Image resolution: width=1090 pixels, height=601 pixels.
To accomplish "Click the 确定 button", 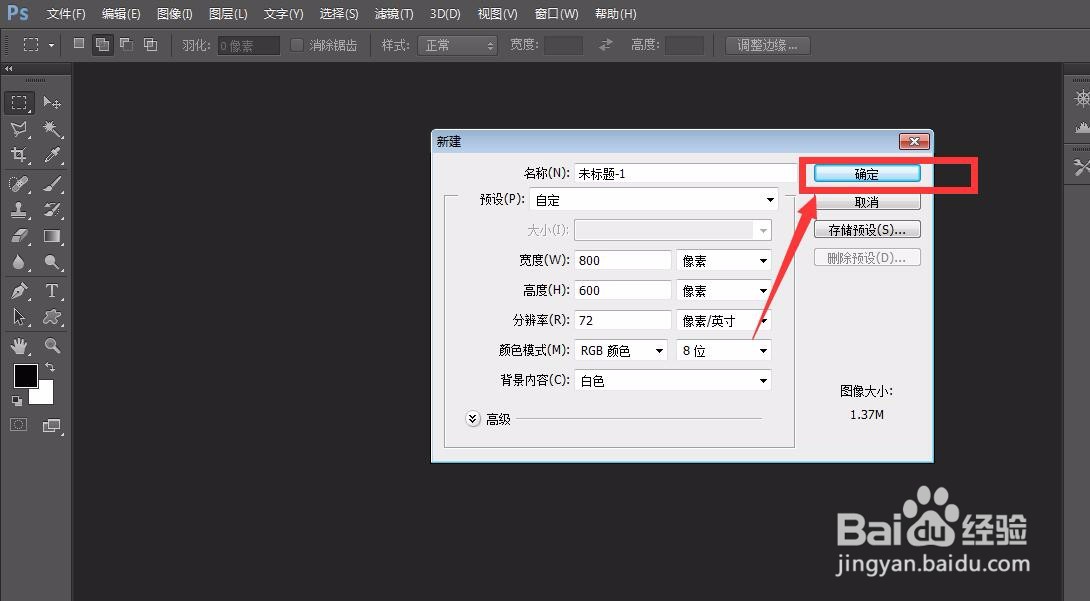I will click(866, 173).
